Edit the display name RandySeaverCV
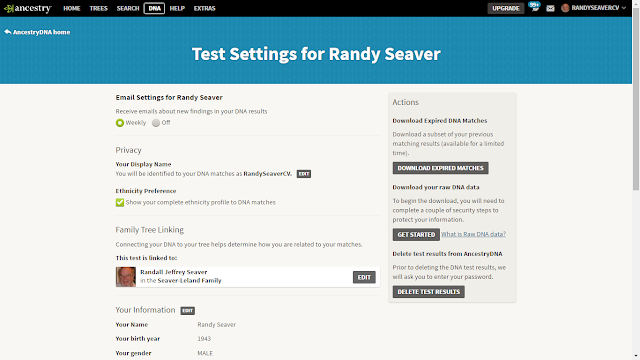640x360 pixels. pyautogui.click(x=304, y=174)
